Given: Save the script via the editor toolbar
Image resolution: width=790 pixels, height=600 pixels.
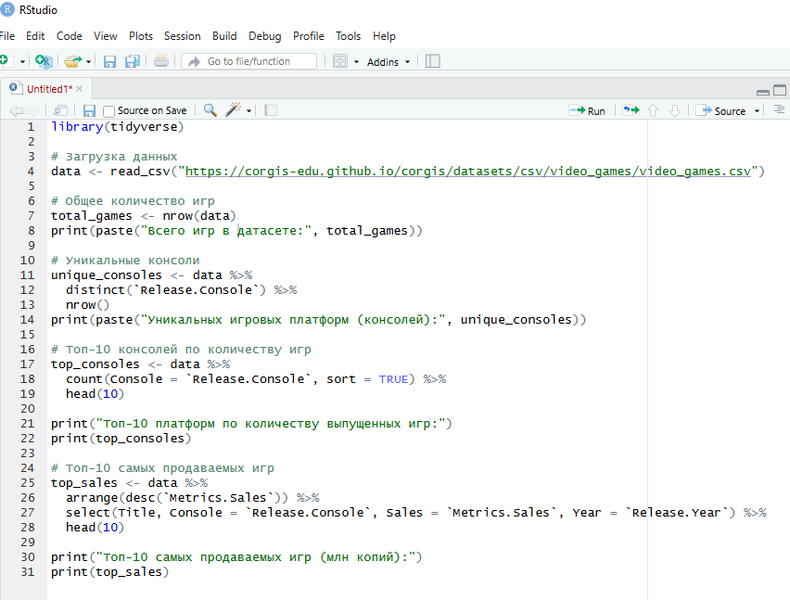Looking at the screenshot, I should 89,111.
